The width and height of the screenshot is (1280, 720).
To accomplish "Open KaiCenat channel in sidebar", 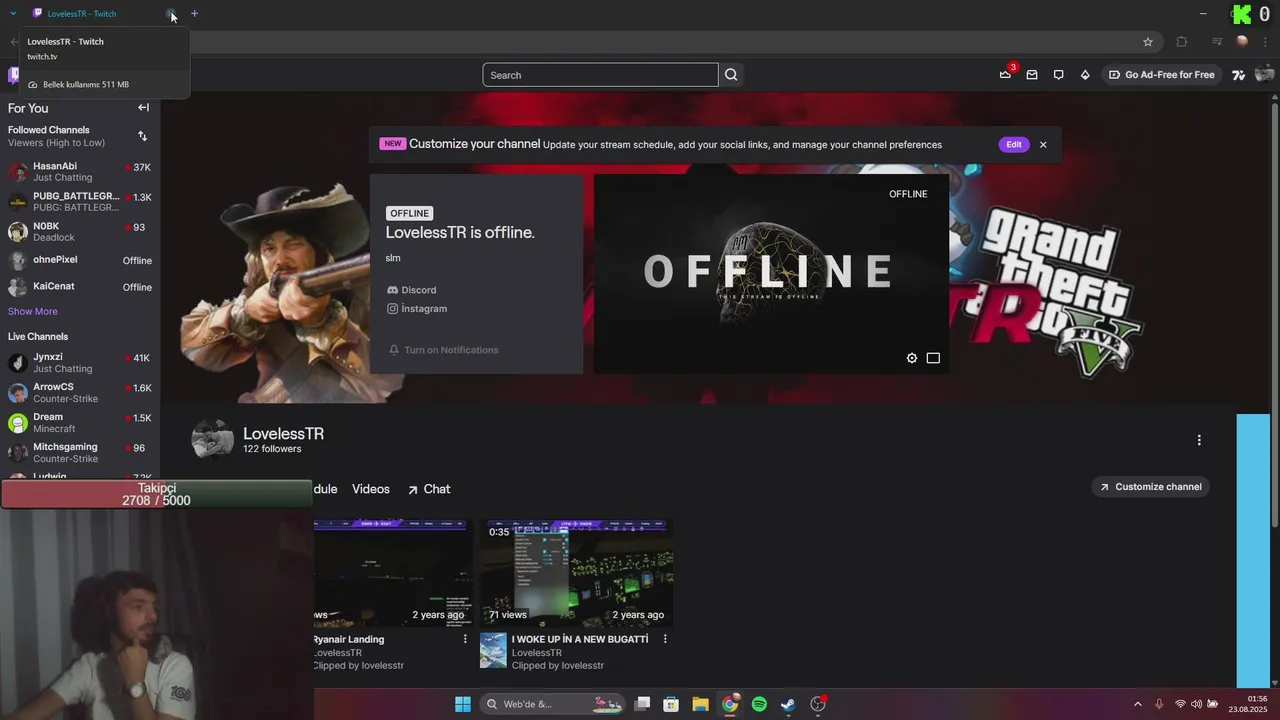I will [80, 287].
